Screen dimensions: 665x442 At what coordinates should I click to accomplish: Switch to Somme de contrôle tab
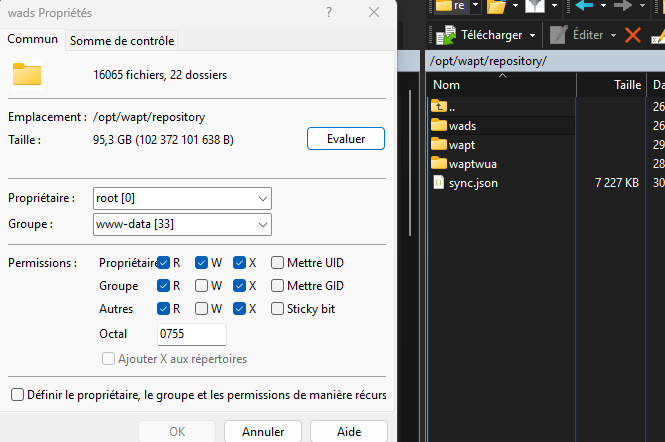pyautogui.click(x=122, y=40)
